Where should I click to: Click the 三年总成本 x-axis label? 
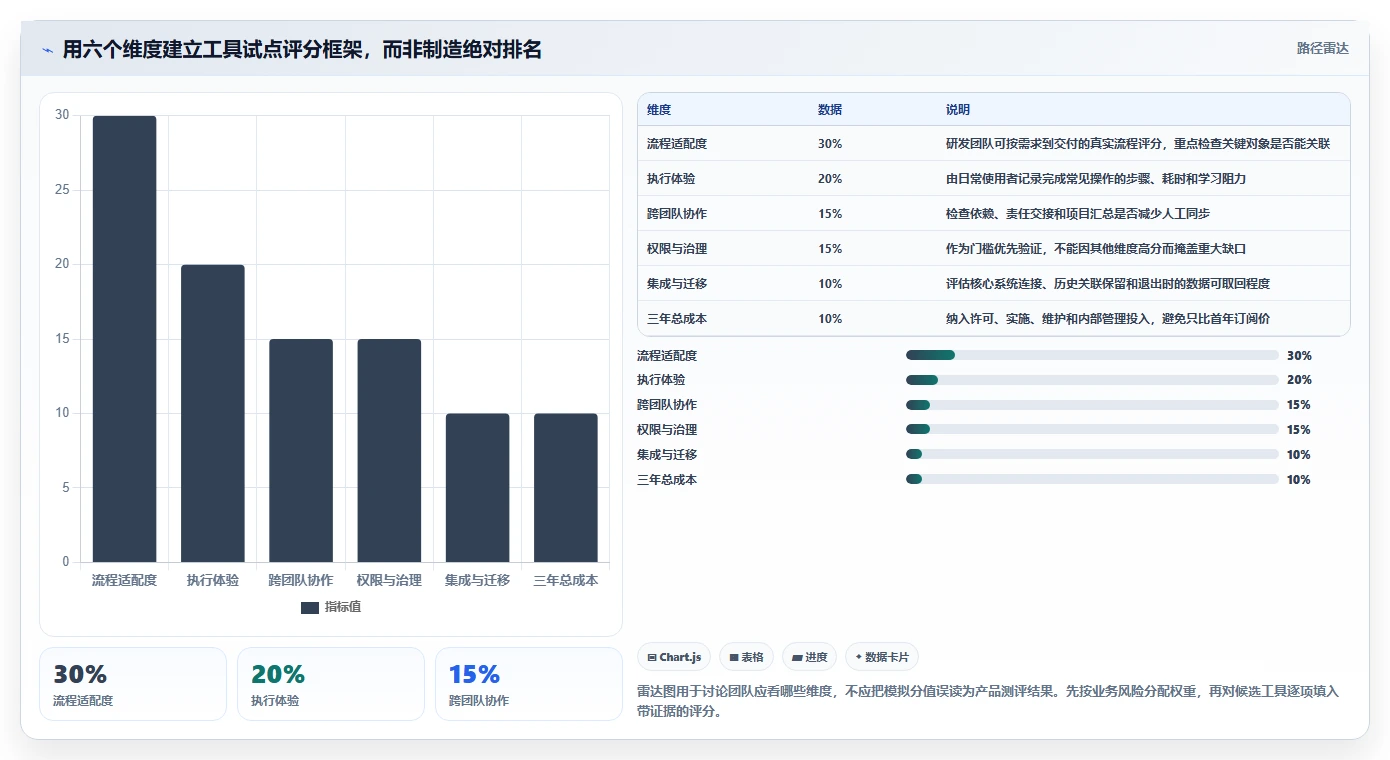click(566, 580)
